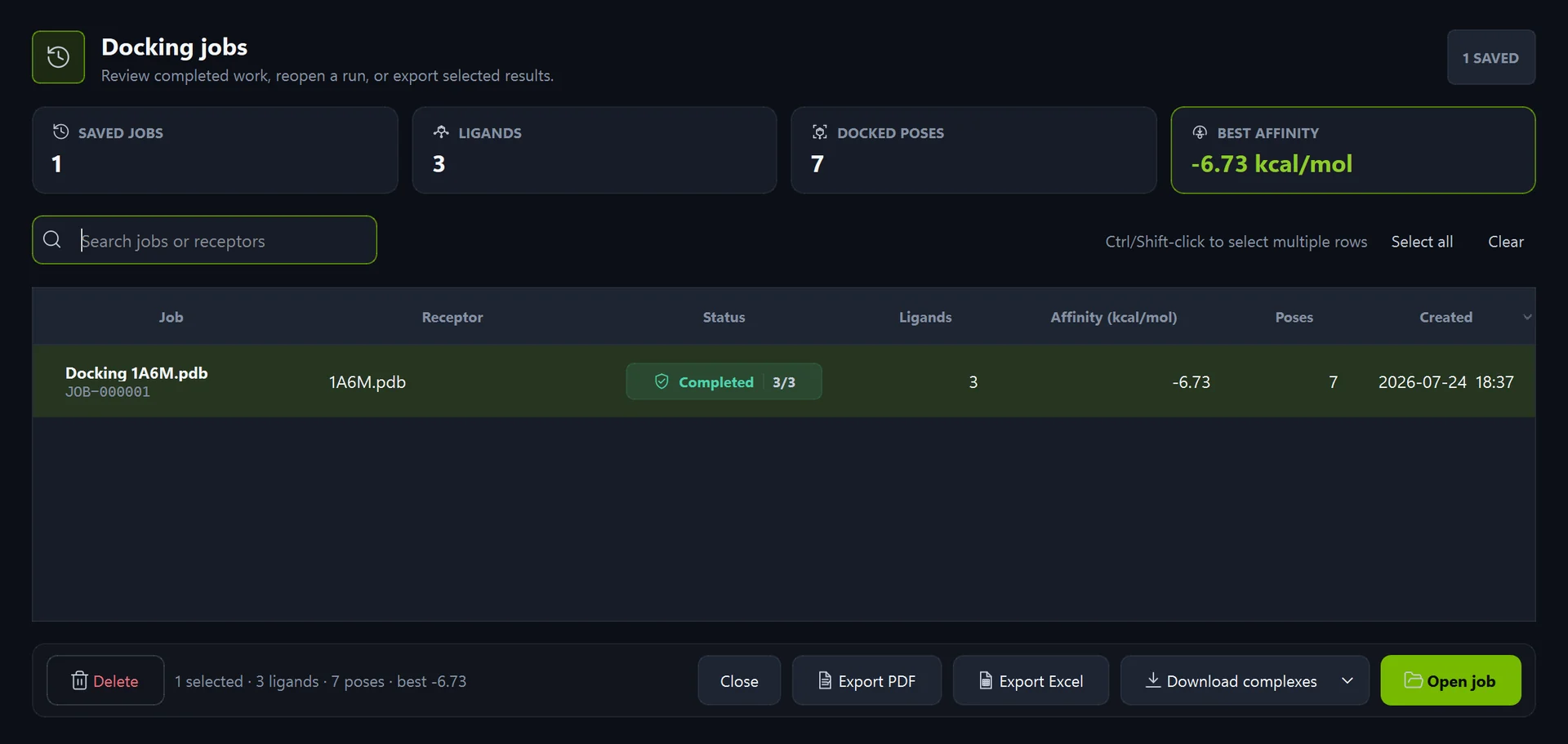Sort by the Job column header

click(171, 317)
